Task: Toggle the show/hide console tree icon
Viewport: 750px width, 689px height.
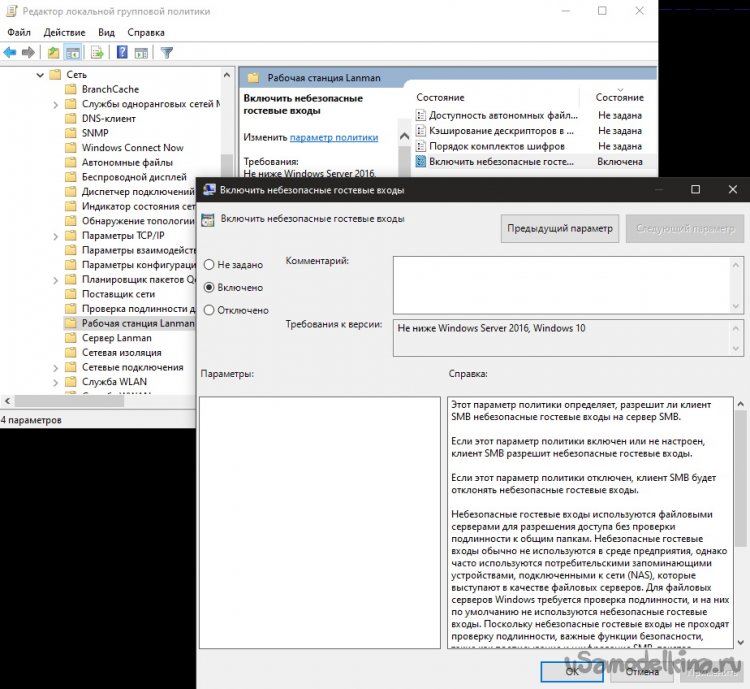Action: [73, 52]
